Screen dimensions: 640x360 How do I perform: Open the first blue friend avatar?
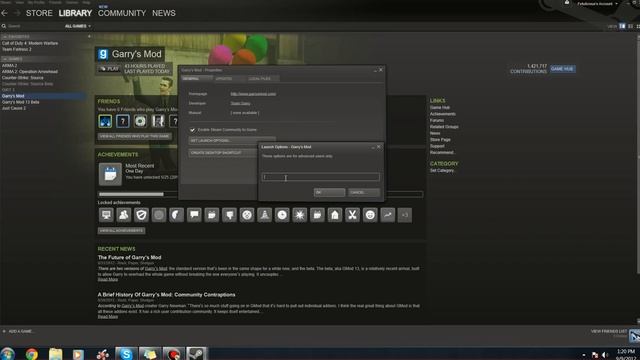coord(105,121)
